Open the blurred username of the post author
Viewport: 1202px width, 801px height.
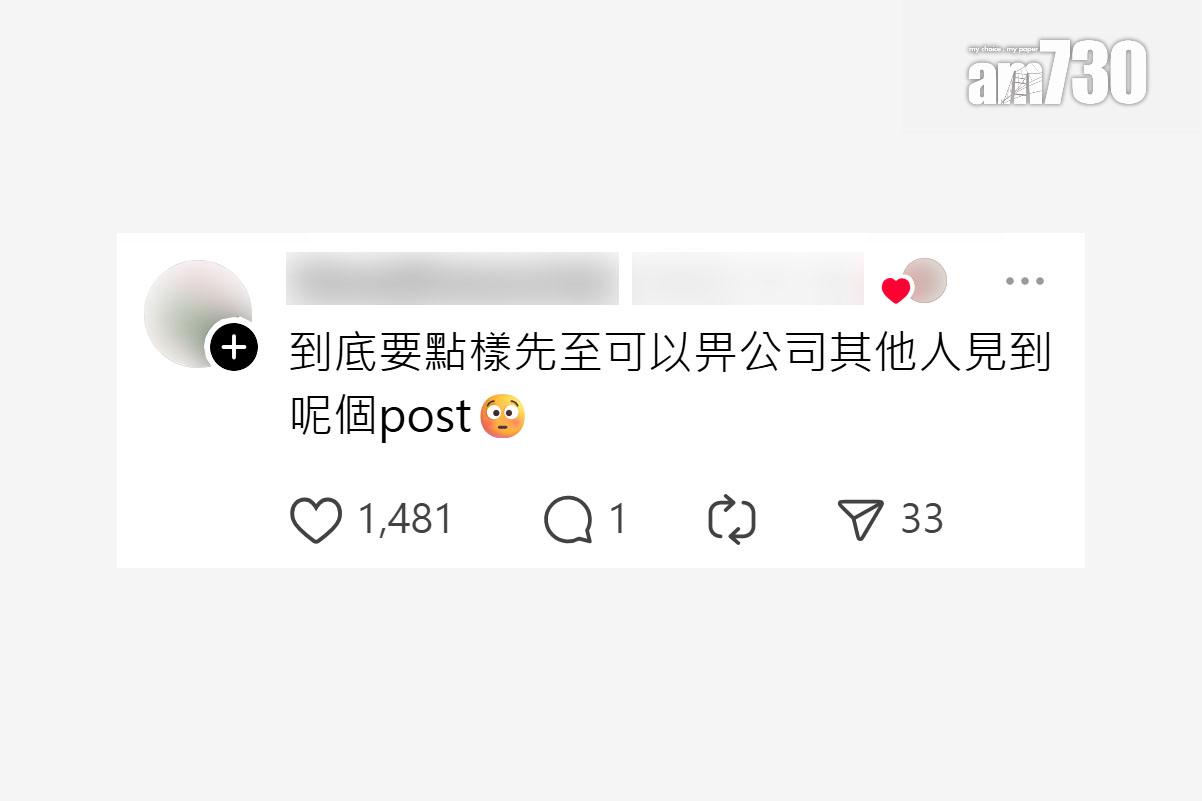point(452,279)
